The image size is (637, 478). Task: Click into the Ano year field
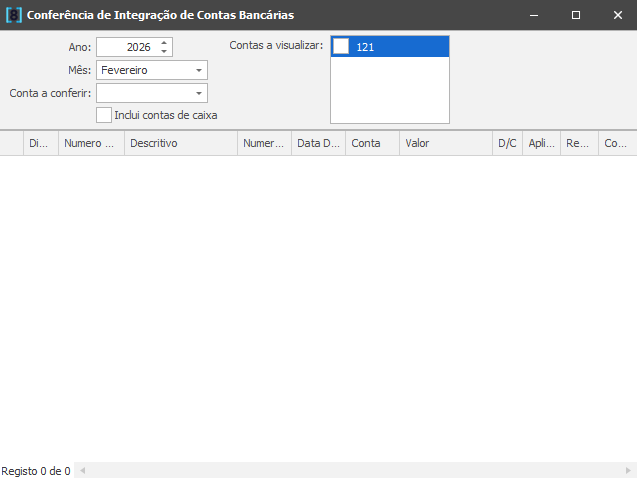[x=126, y=47]
